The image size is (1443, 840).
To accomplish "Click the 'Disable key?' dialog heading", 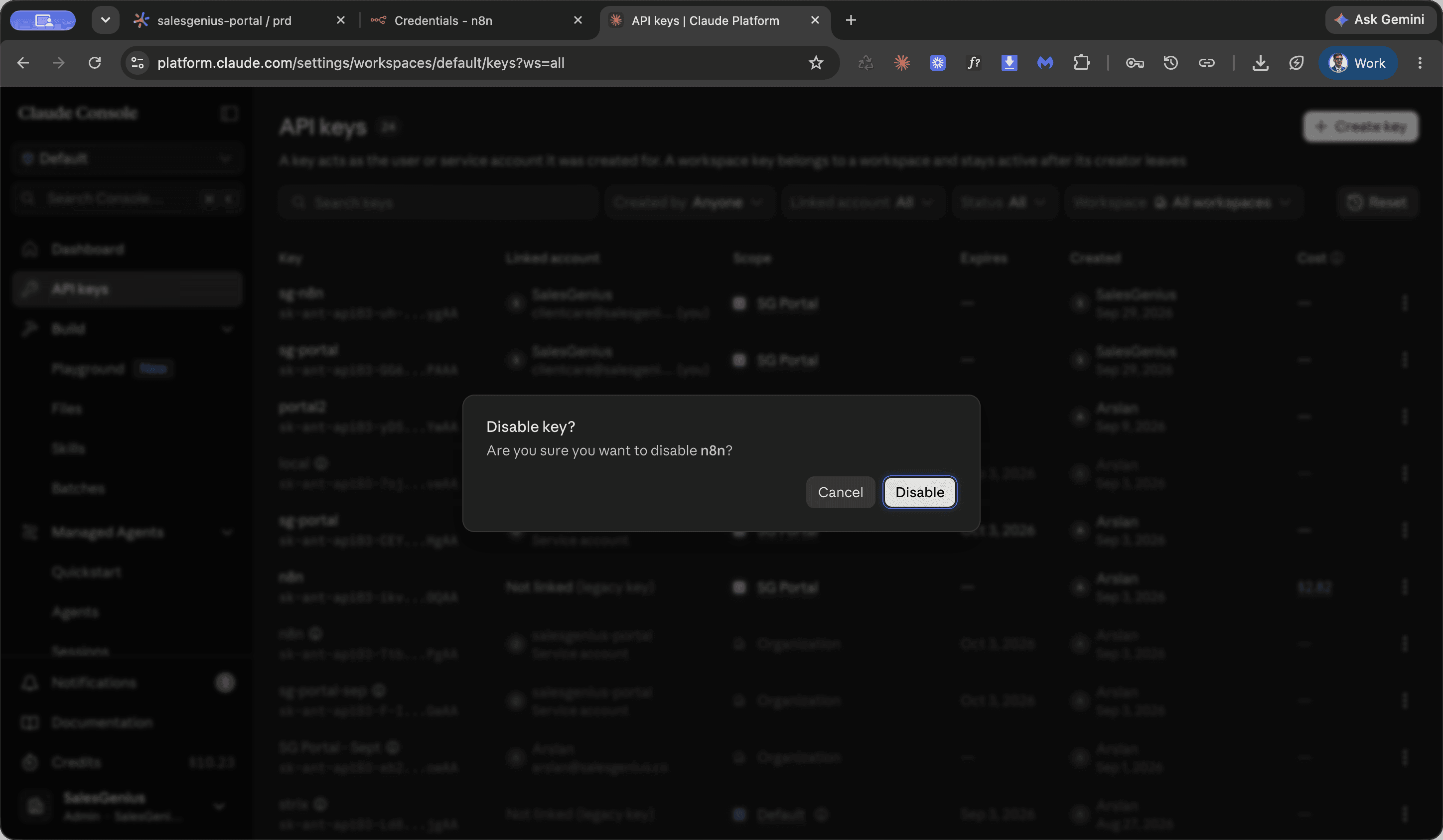I will [530, 426].
